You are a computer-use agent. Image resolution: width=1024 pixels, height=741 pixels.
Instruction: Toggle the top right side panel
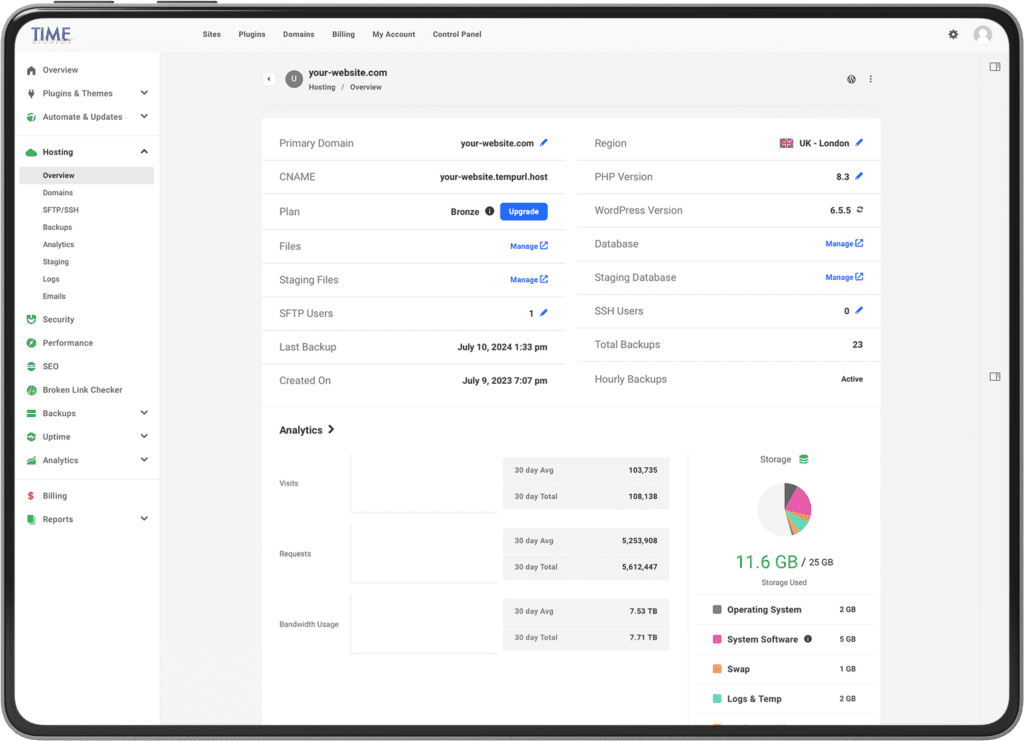[x=994, y=67]
